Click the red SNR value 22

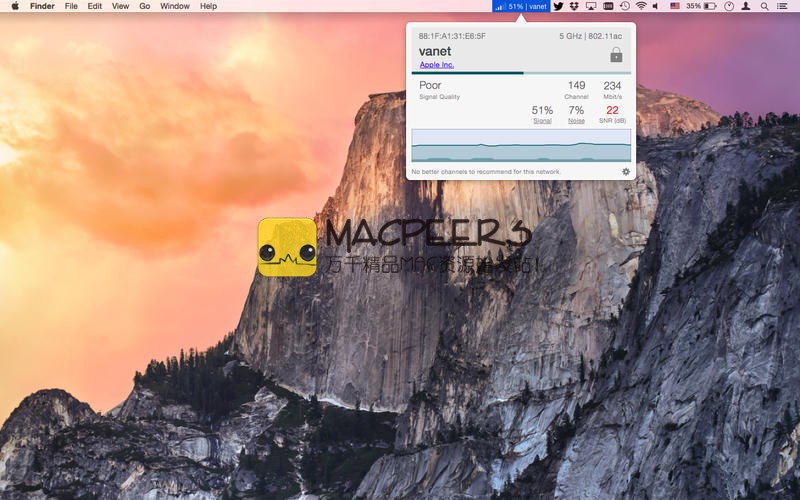612,110
